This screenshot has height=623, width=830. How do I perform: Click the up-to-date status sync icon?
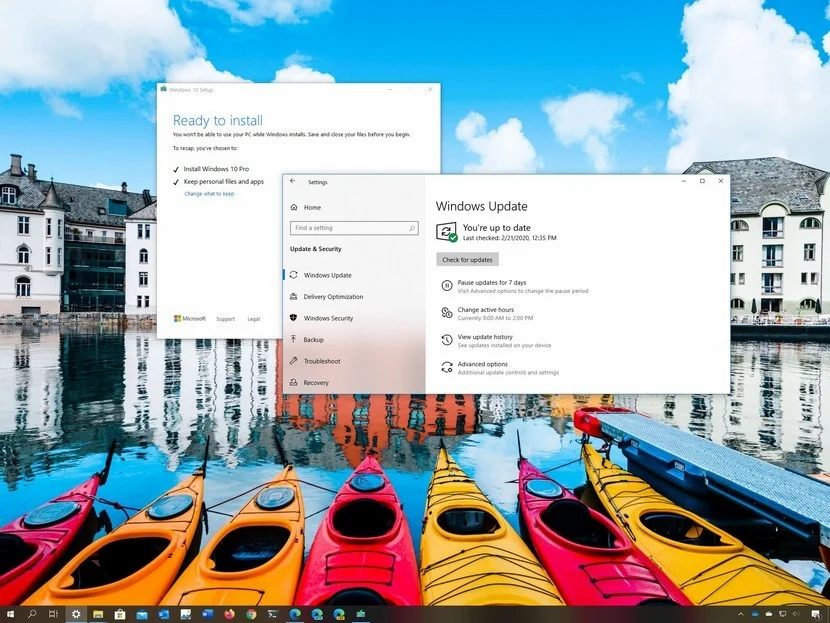pyautogui.click(x=446, y=232)
